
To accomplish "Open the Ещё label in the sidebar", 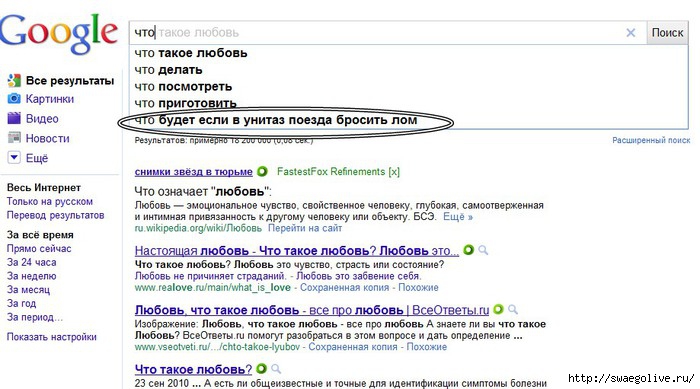I will point(37,158).
